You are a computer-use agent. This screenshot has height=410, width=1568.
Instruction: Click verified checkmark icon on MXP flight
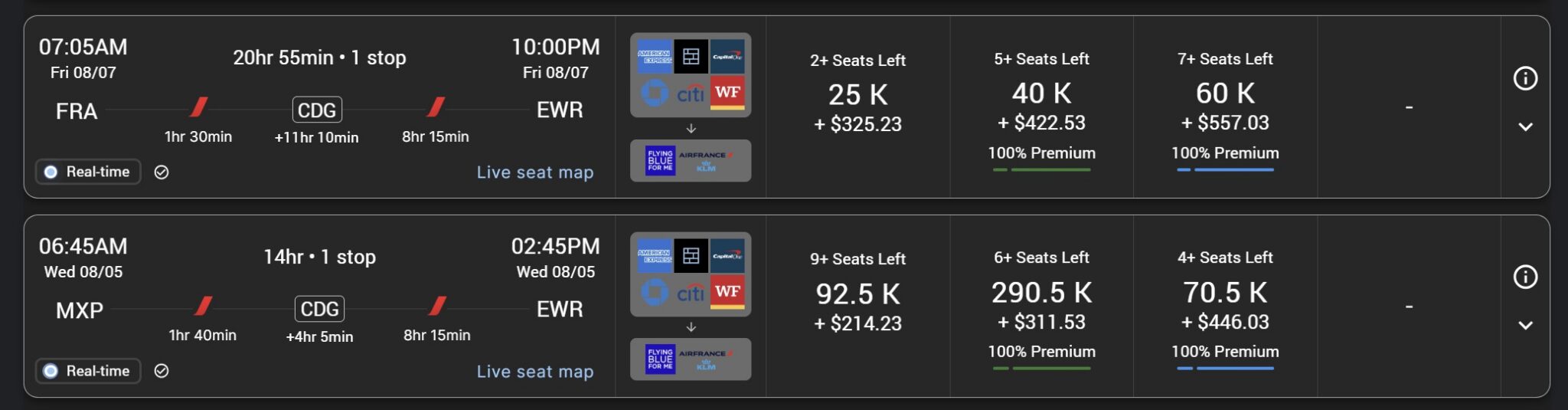pos(162,371)
